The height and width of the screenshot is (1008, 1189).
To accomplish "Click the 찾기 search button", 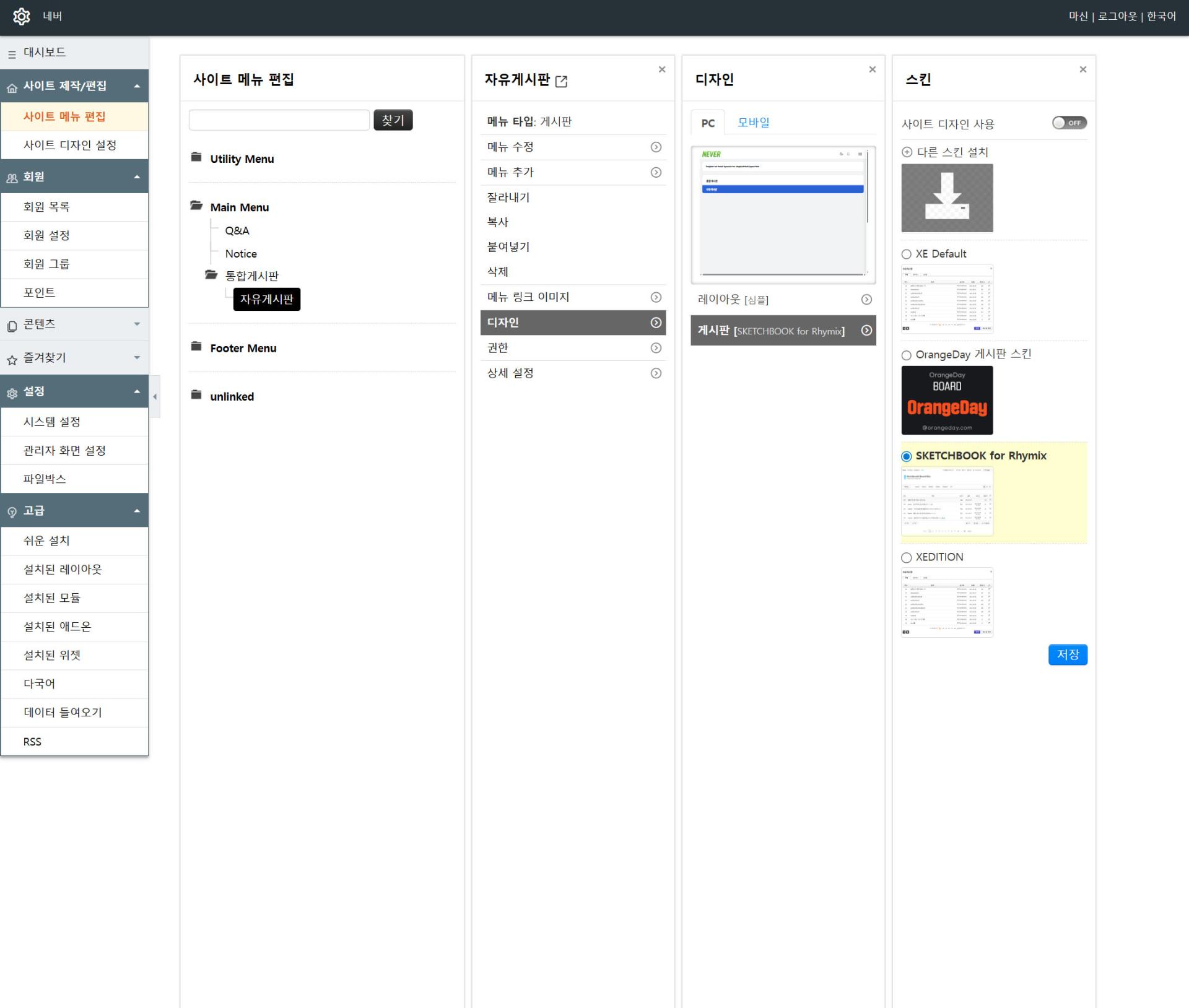I will tap(393, 120).
